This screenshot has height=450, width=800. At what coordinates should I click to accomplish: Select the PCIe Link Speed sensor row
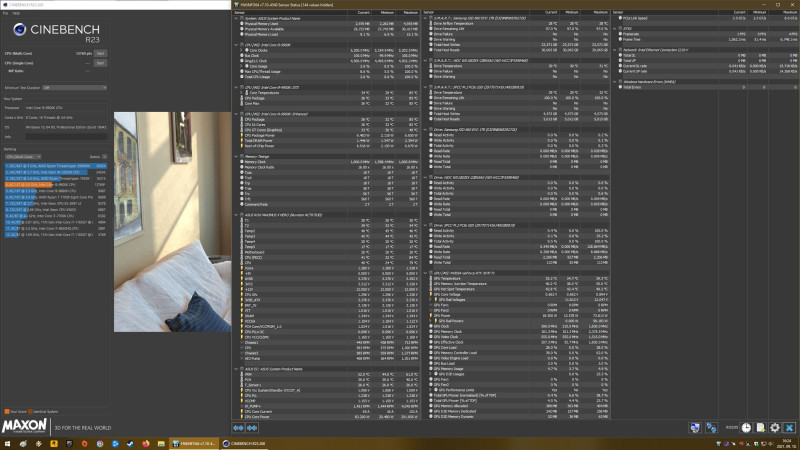tap(706, 18)
